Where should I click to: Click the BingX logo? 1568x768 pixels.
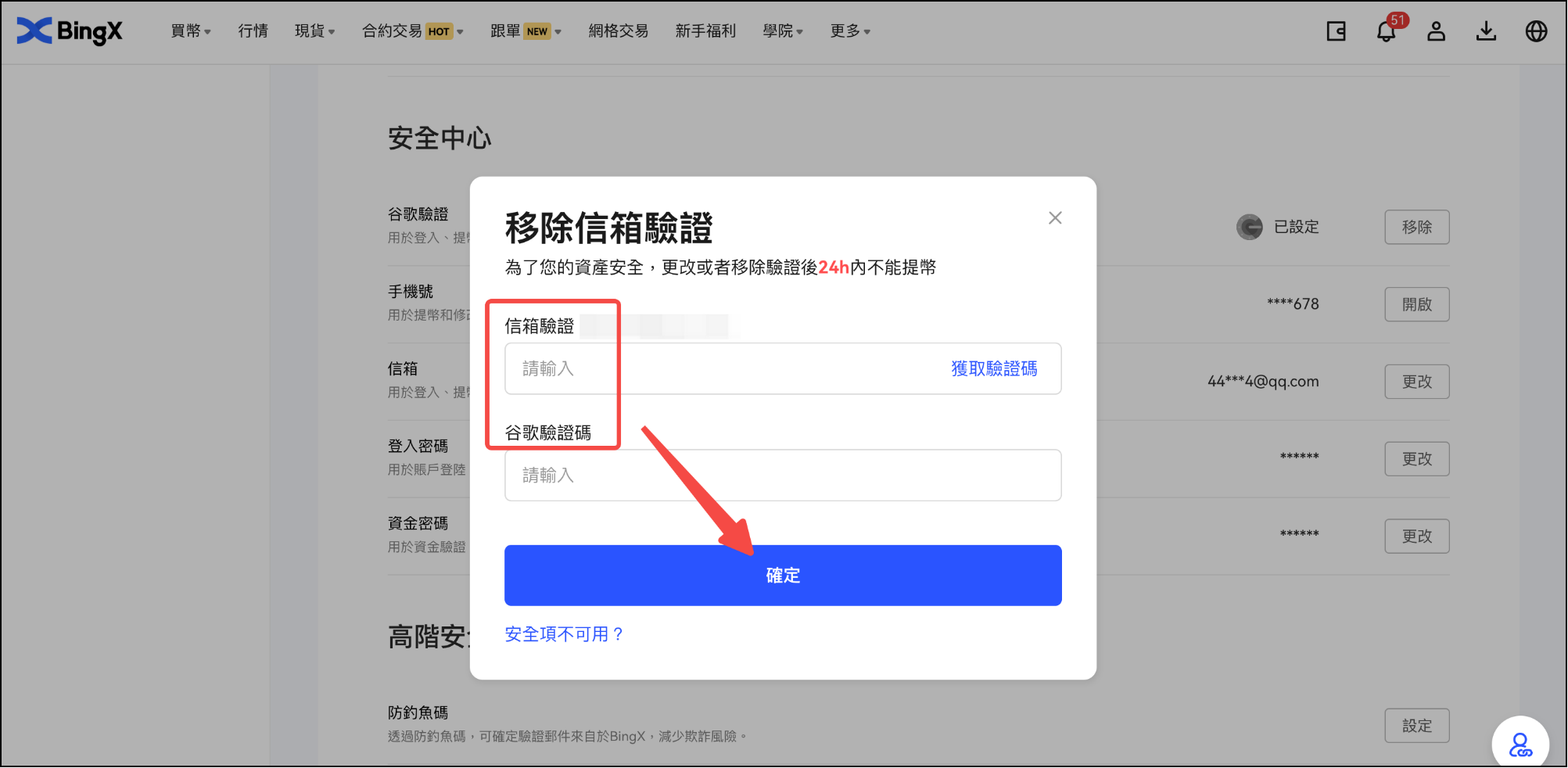(70, 31)
